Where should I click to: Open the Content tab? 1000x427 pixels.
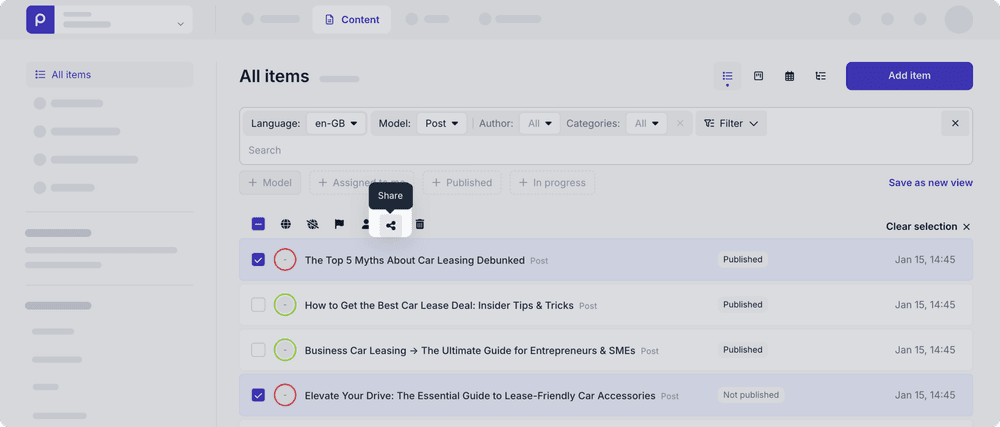[x=351, y=19]
